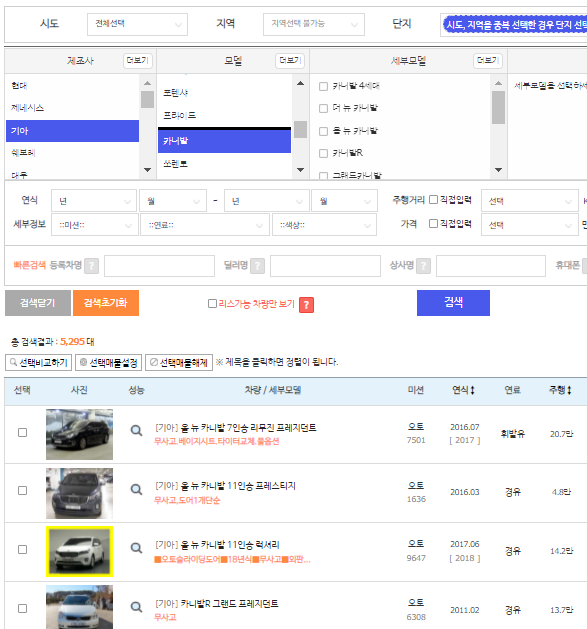Viewport: 587px width, 629px height.
Task: Click the 검색초기화 button
Action: coord(106,303)
